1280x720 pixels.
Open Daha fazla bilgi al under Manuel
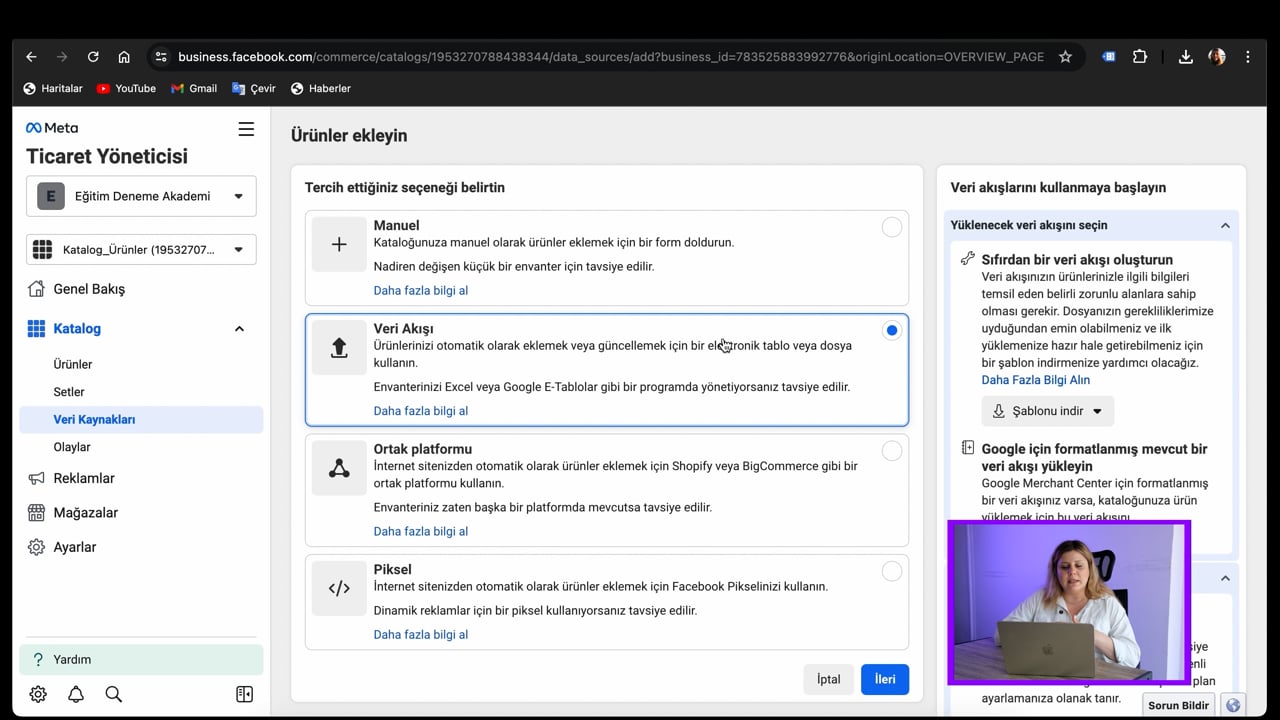click(420, 291)
